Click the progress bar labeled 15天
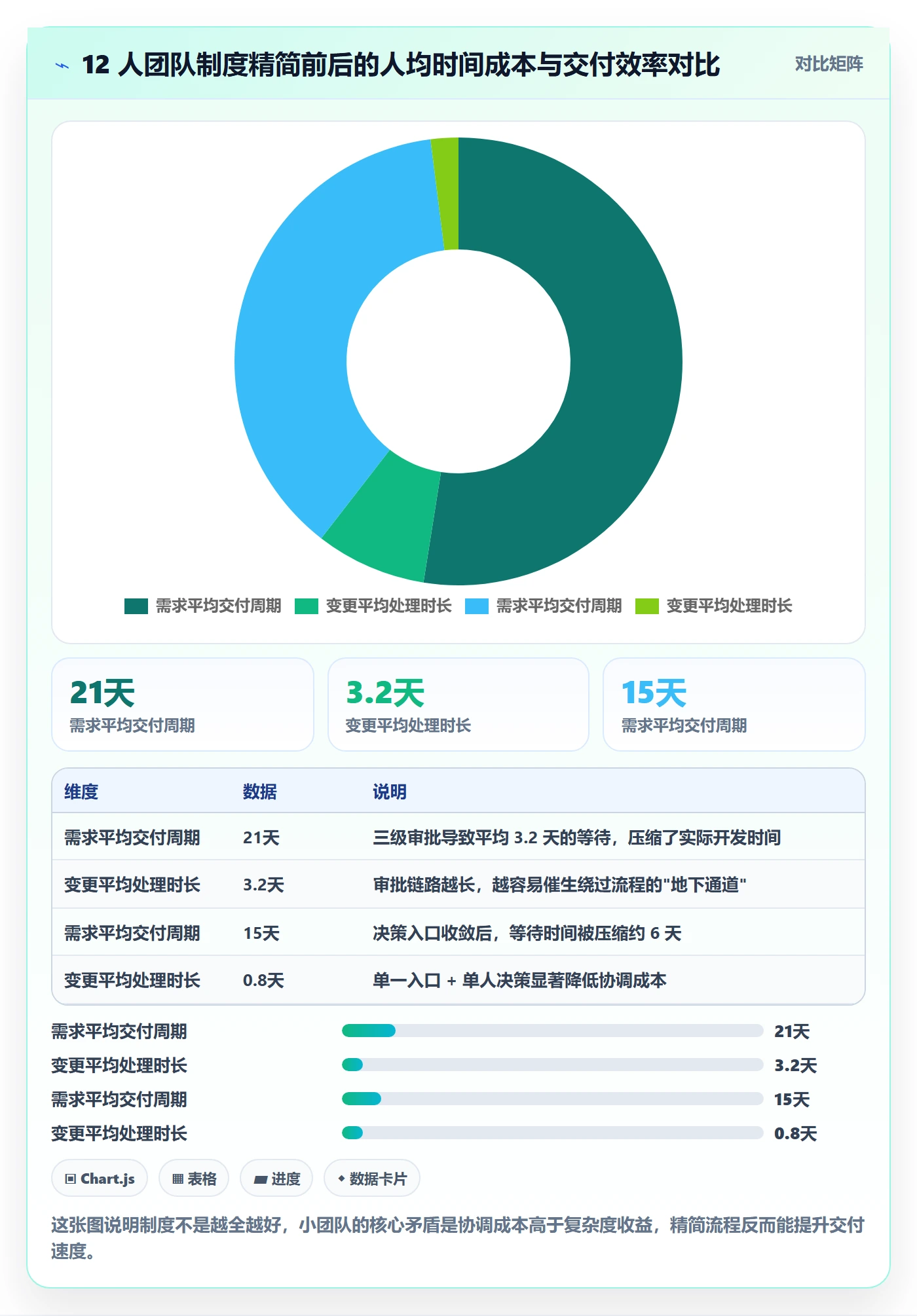 (552, 1099)
